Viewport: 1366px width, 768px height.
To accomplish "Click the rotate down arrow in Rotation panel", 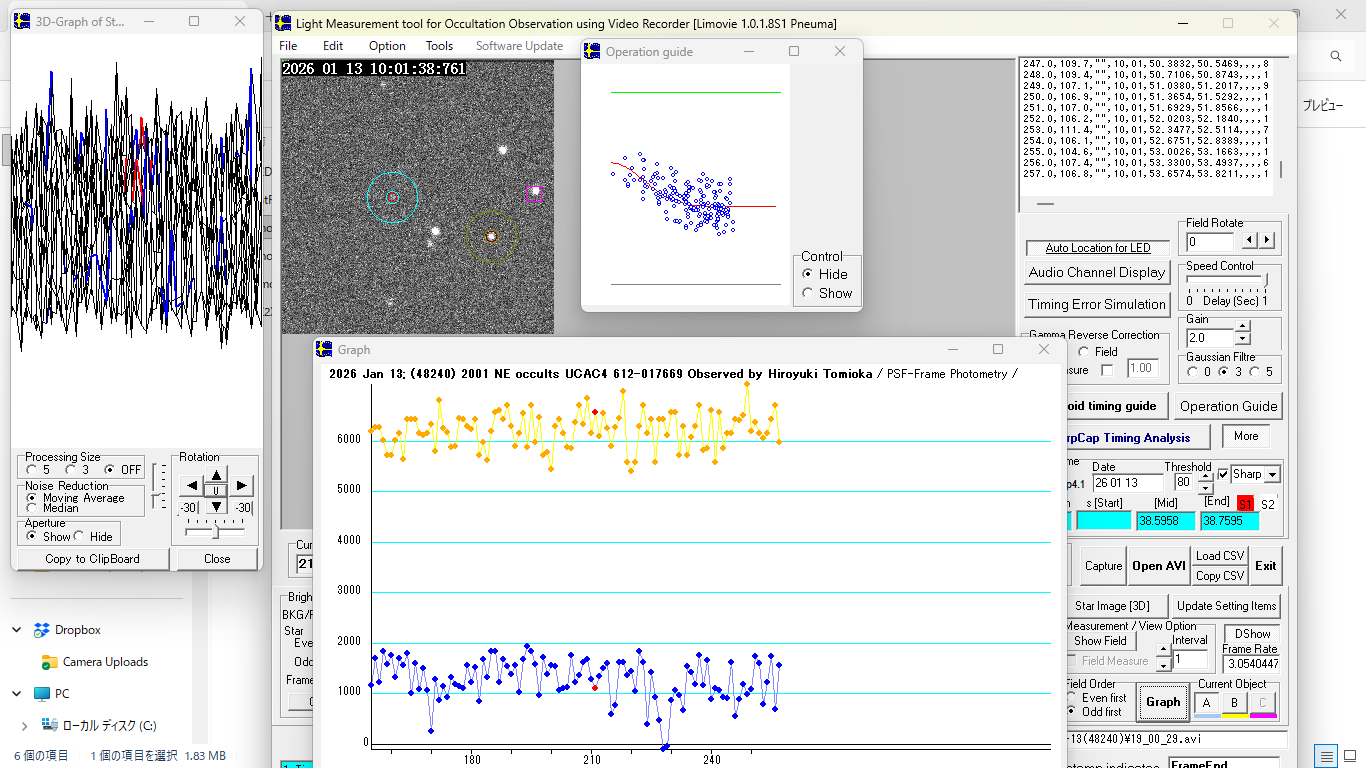I will point(216,507).
